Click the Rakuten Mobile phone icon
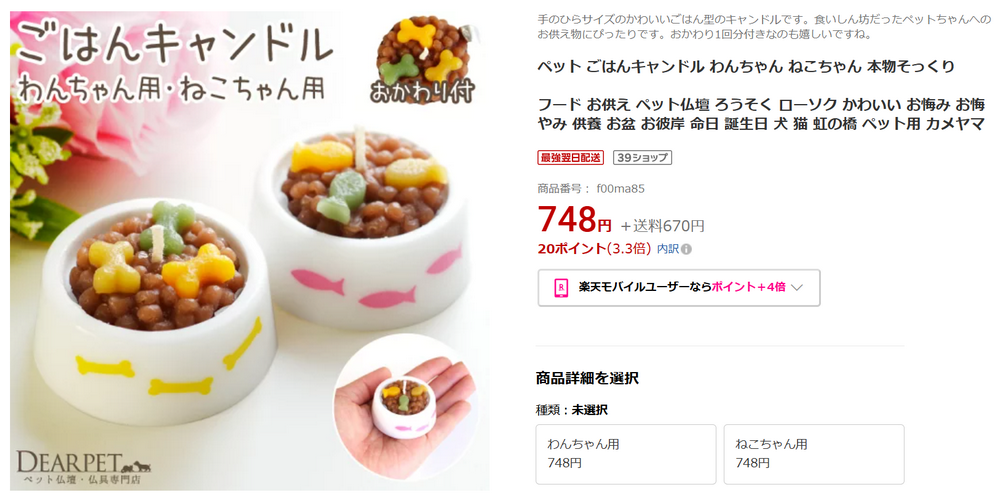This screenshot has height=497, width=1000. point(561,288)
